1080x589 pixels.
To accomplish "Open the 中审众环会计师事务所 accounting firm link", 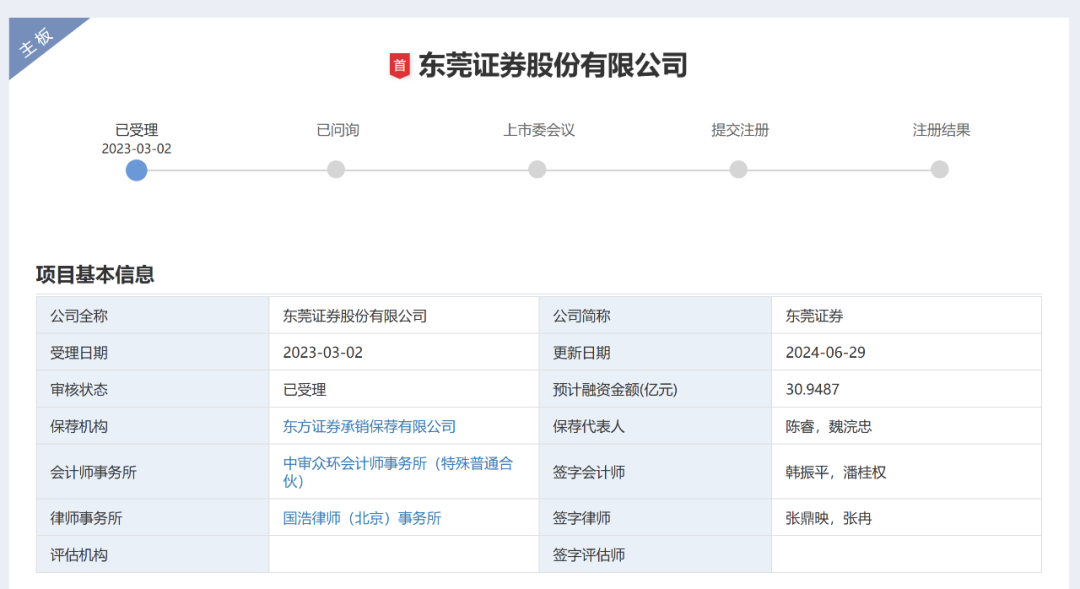I will [398, 472].
